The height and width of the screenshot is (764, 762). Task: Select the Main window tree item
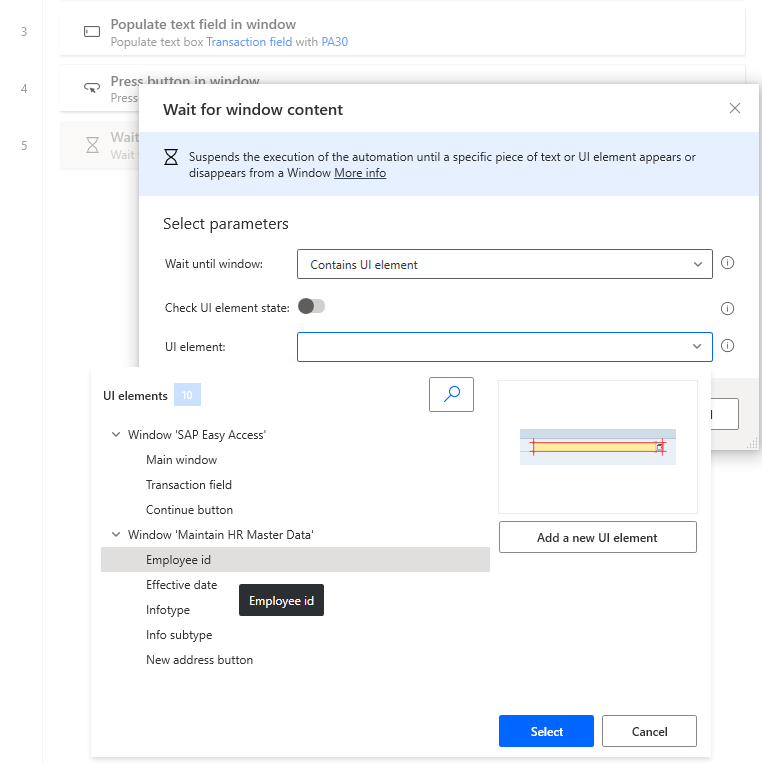295,460
